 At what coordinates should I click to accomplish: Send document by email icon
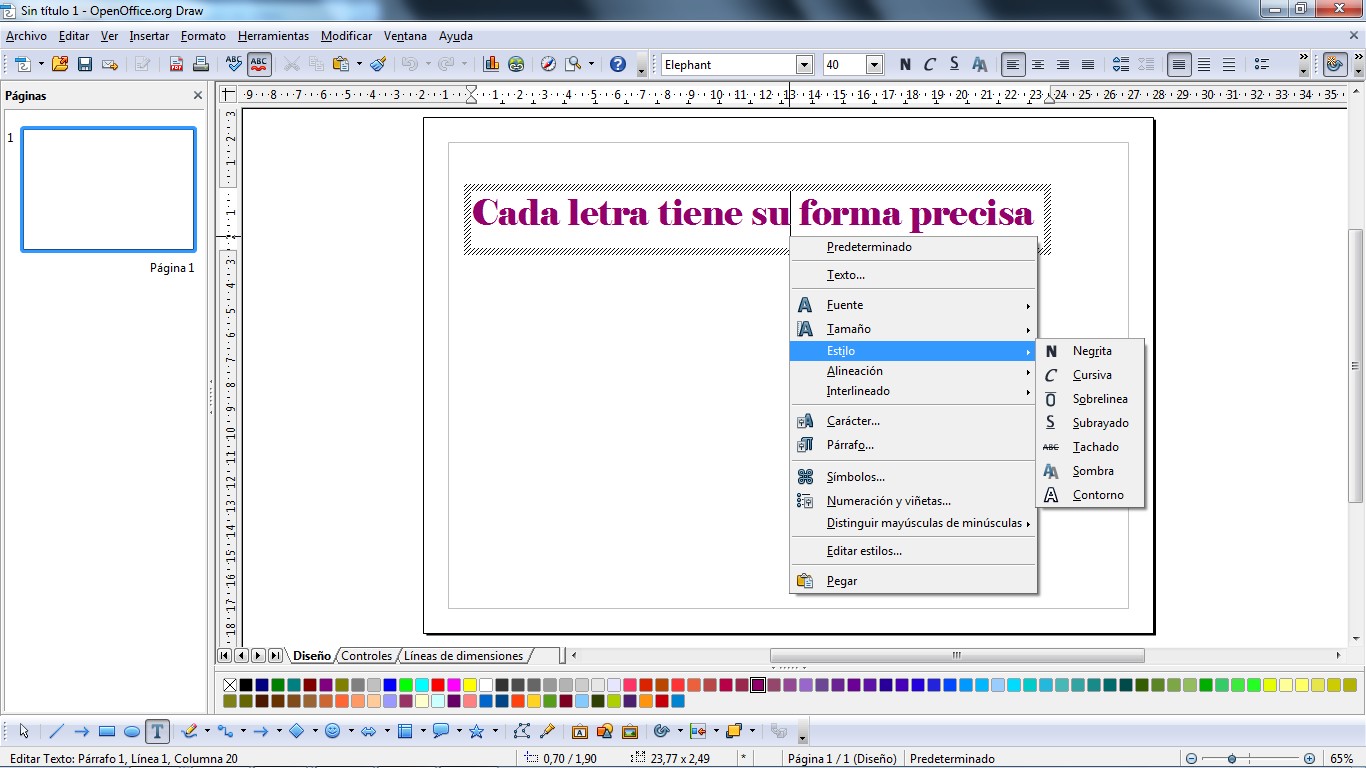tap(110, 64)
